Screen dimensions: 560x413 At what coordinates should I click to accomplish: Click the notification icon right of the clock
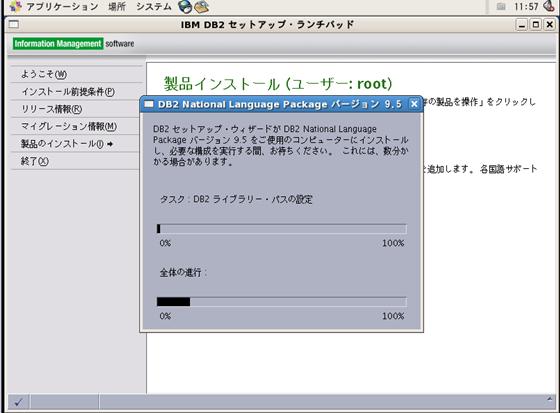(549, 6)
